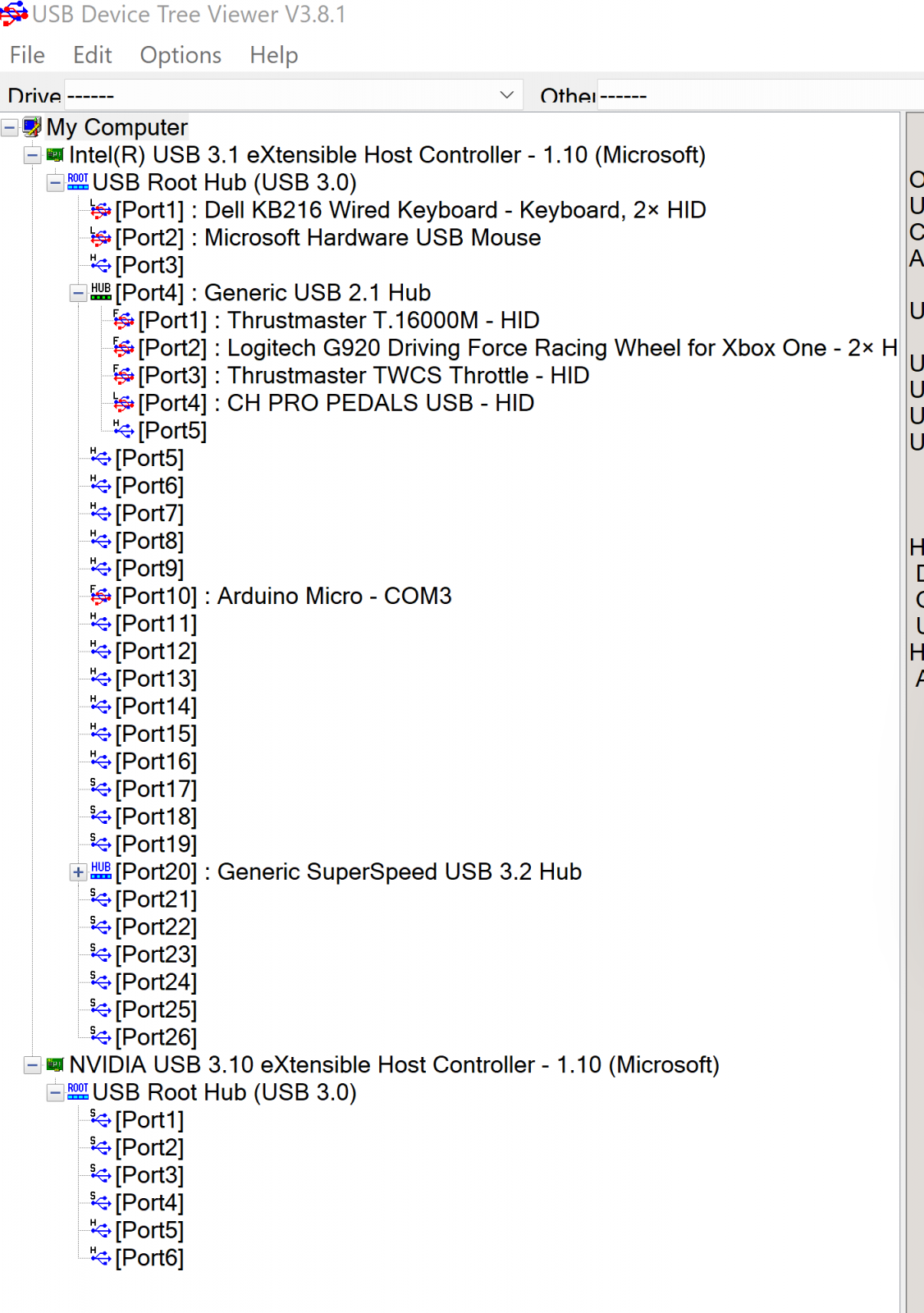The width and height of the screenshot is (924, 1313).
Task: Select Generic SuperSpeed USB 3.2 Hub entry
Action: click(349, 872)
